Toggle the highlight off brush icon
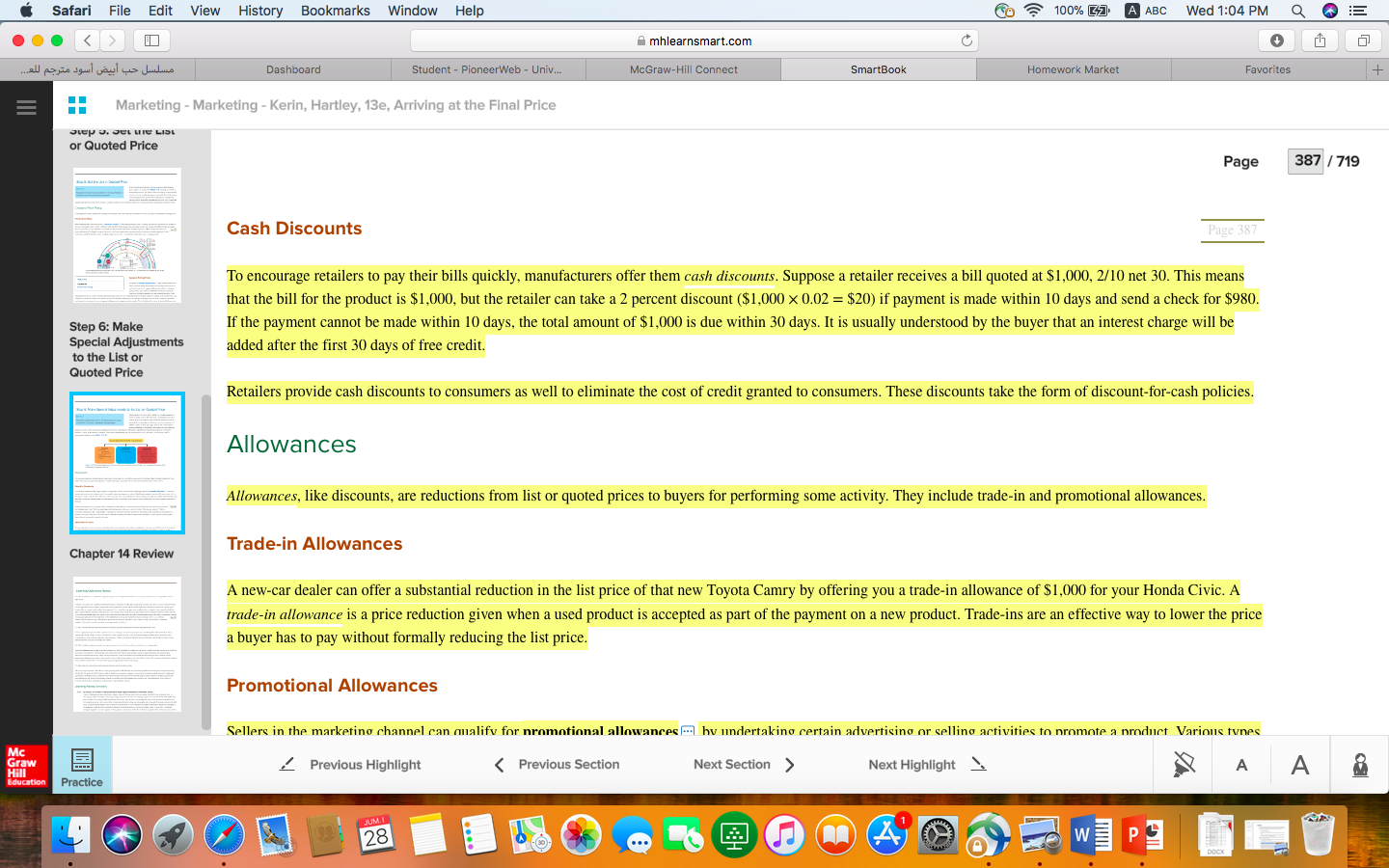1389x868 pixels. [1184, 765]
